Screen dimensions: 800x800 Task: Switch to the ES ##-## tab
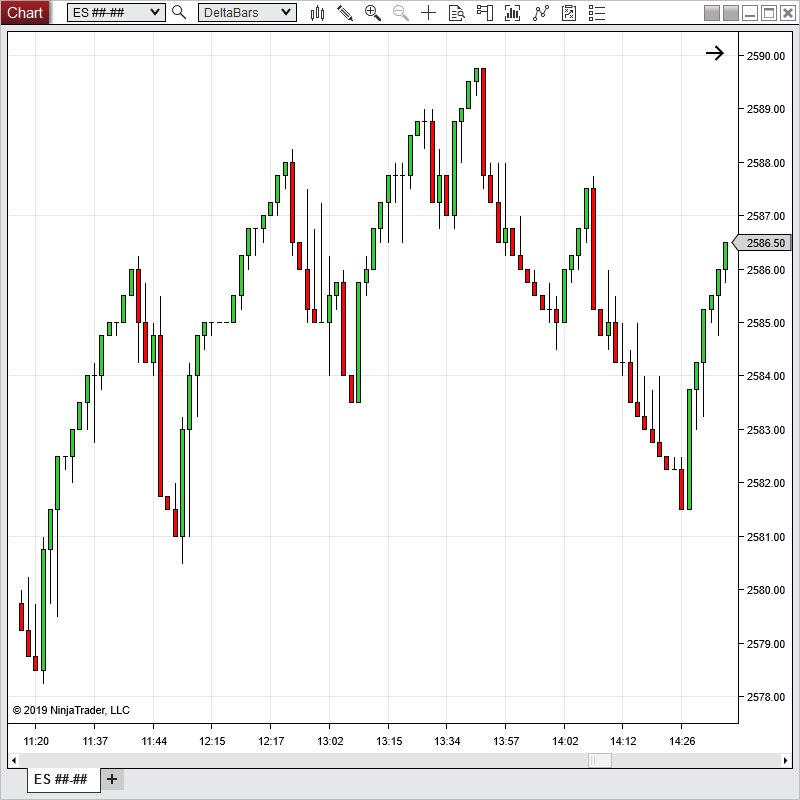[x=61, y=779]
